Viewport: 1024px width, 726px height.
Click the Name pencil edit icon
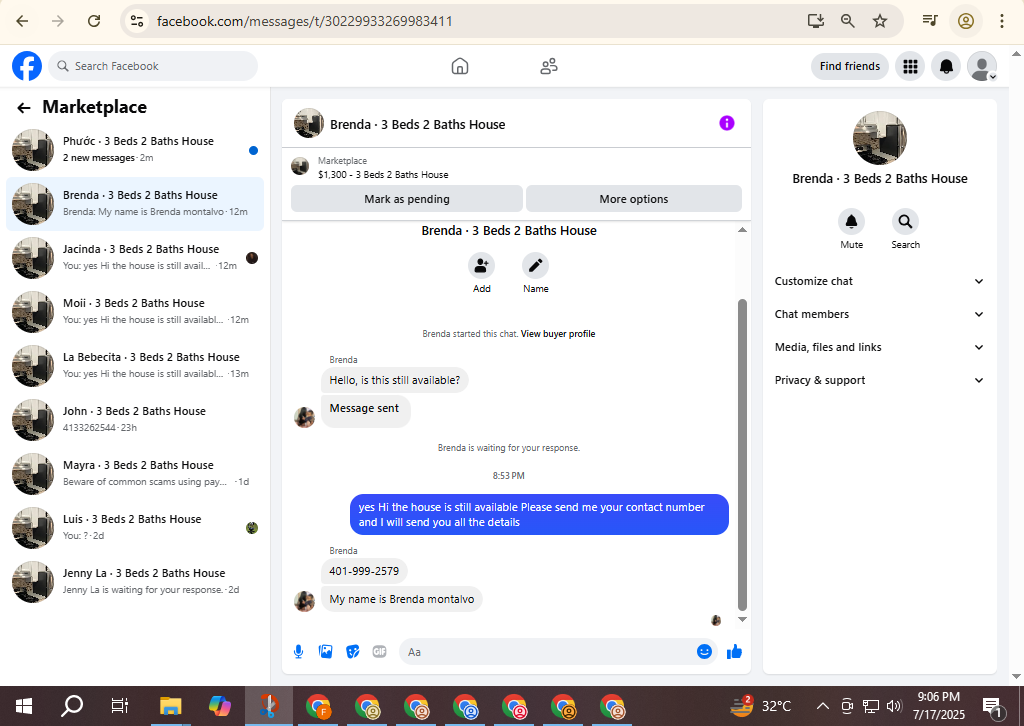click(x=536, y=266)
